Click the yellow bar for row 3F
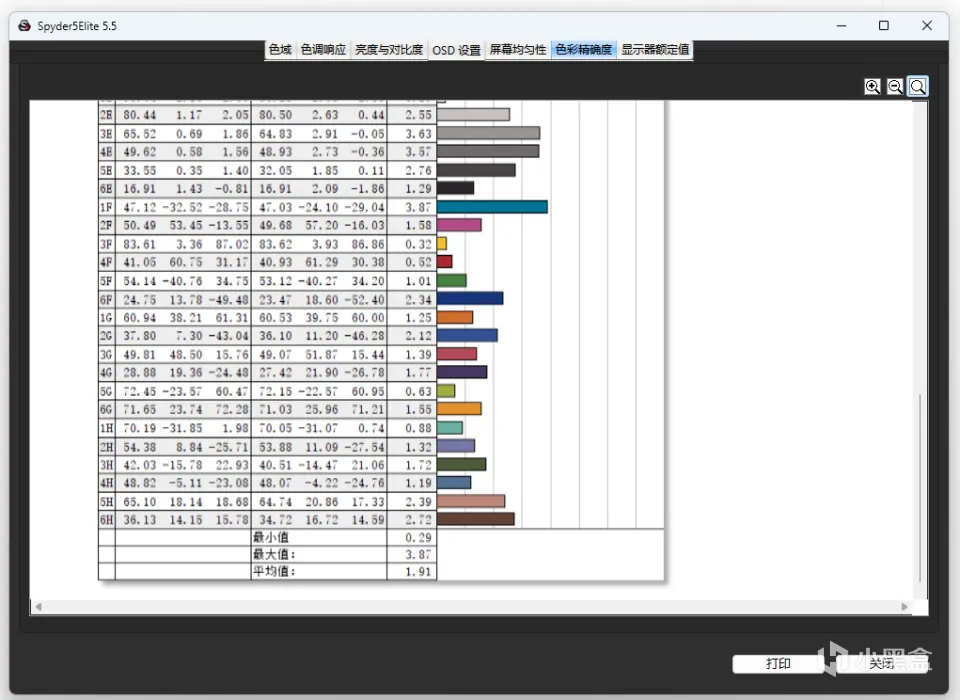 pos(442,244)
